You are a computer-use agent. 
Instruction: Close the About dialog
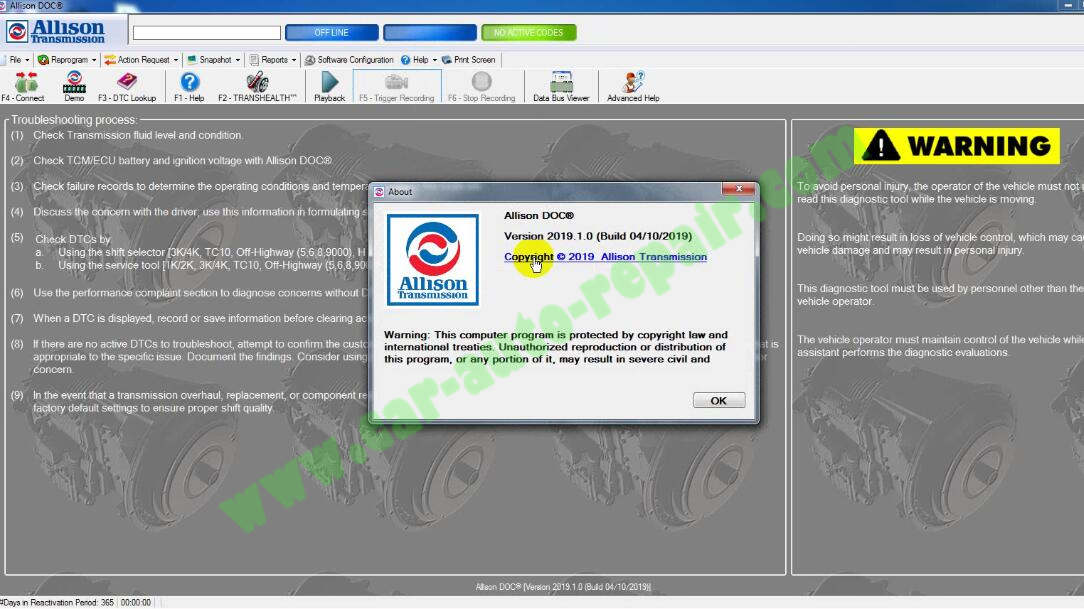(738, 189)
